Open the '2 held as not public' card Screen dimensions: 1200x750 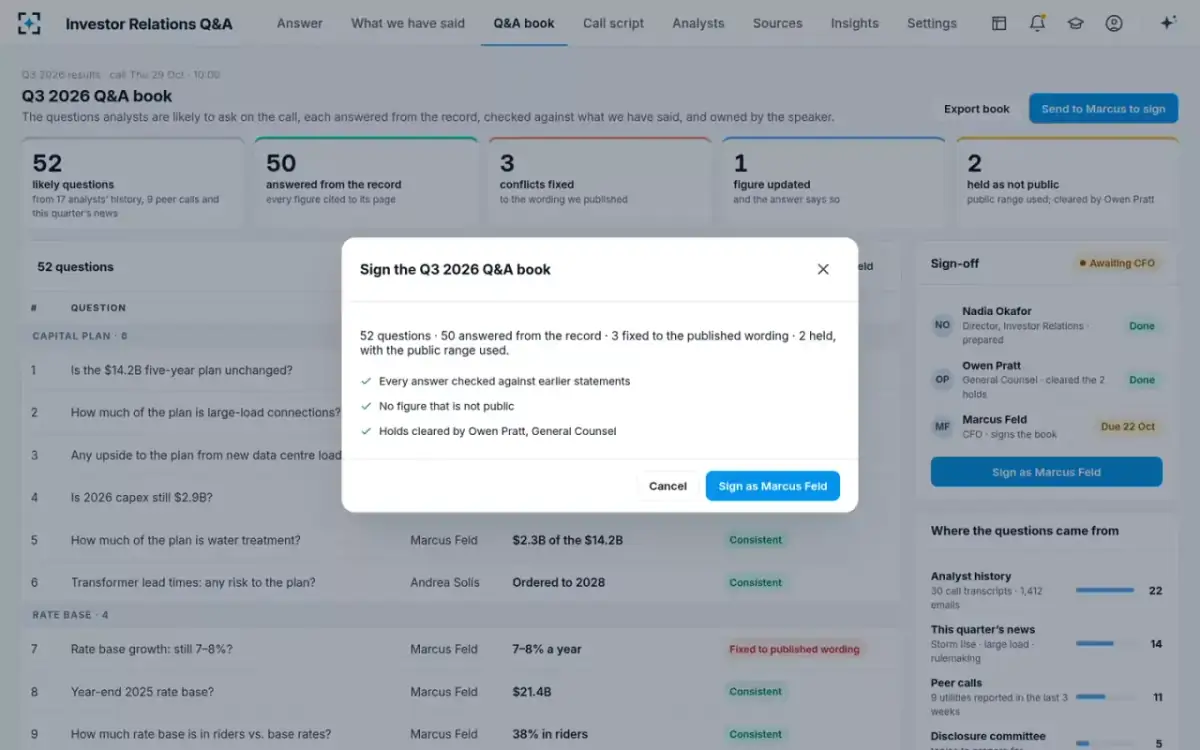(x=1067, y=183)
